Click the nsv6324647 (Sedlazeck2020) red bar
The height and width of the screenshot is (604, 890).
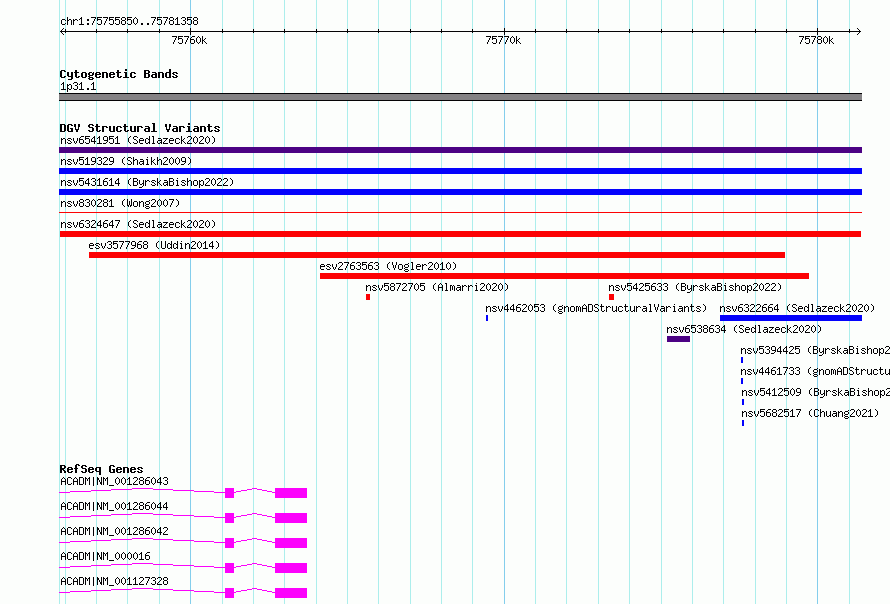click(x=460, y=234)
